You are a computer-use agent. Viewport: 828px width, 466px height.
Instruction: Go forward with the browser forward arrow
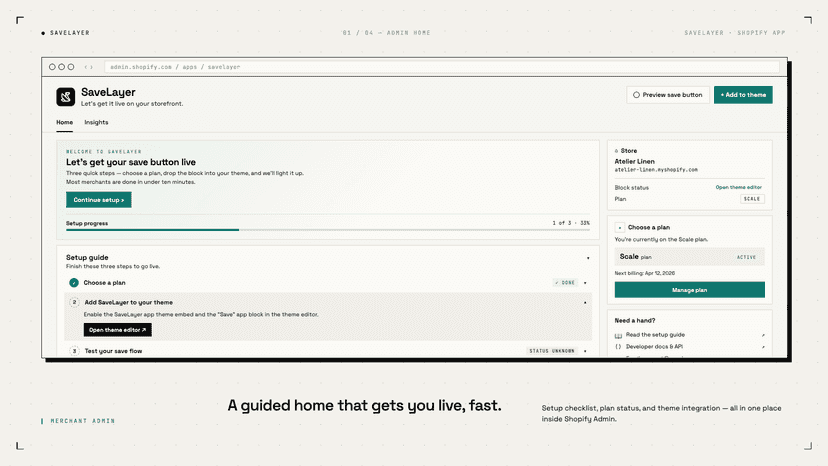(x=92, y=67)
